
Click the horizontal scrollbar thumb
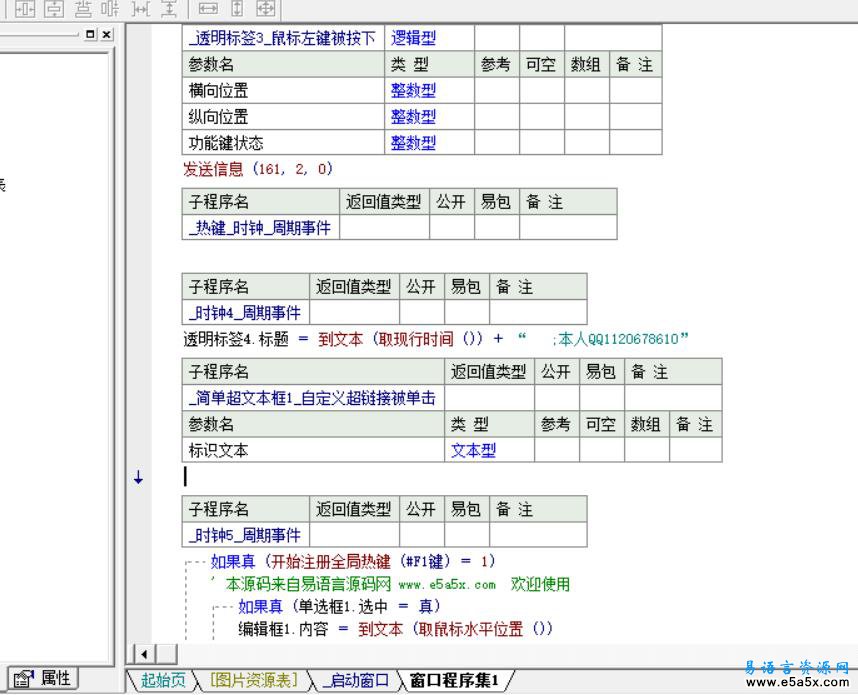point(167,654)
